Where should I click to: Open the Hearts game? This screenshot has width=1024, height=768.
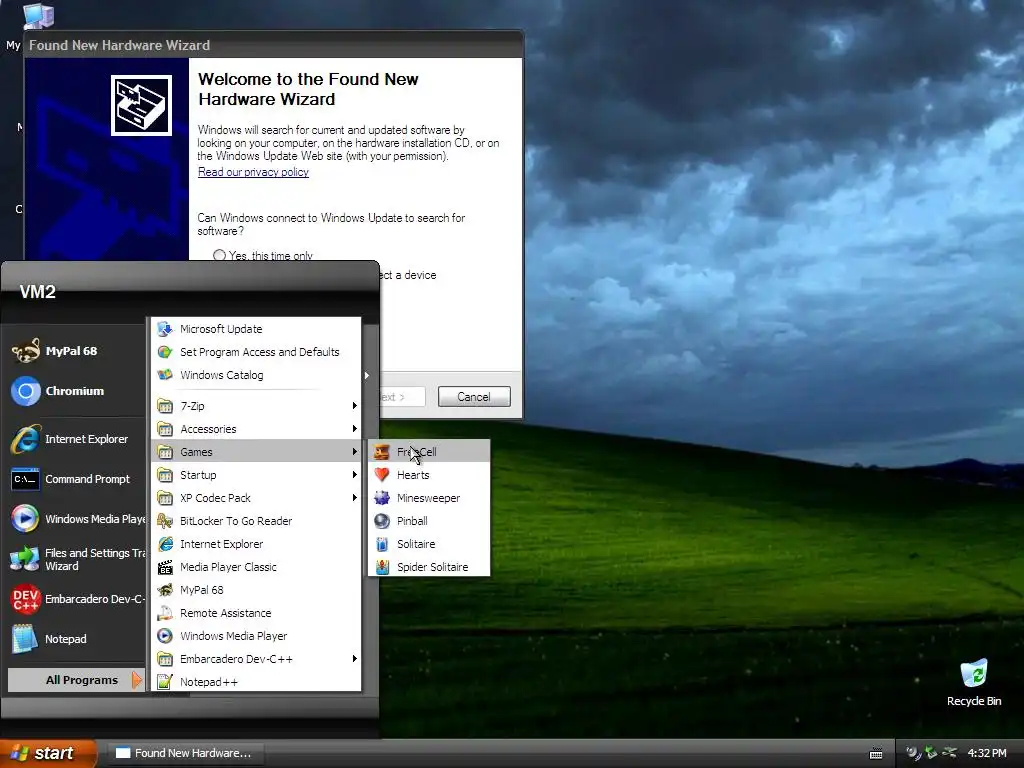click(x=429, y=475)
